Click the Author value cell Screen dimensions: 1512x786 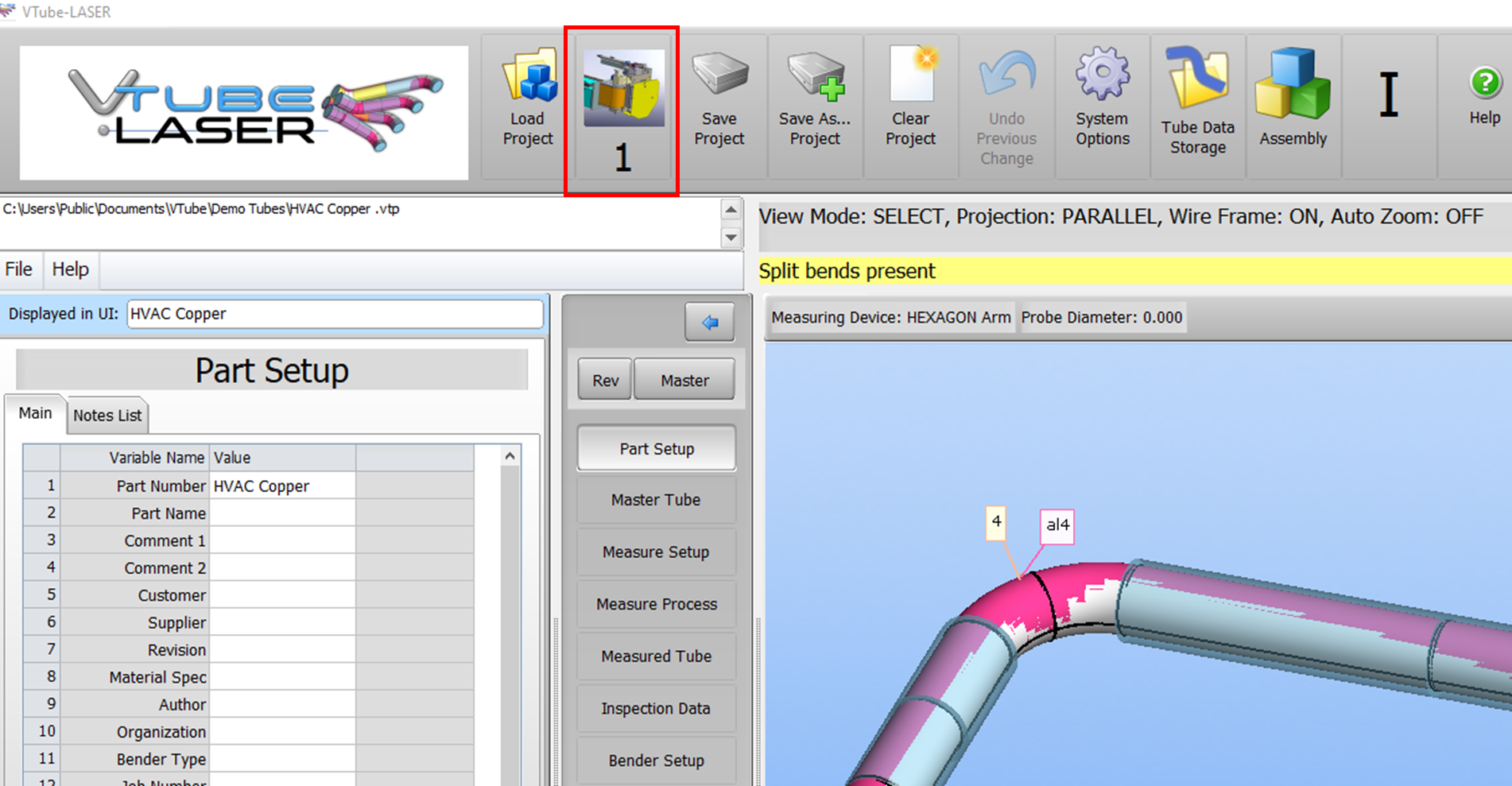282,704
